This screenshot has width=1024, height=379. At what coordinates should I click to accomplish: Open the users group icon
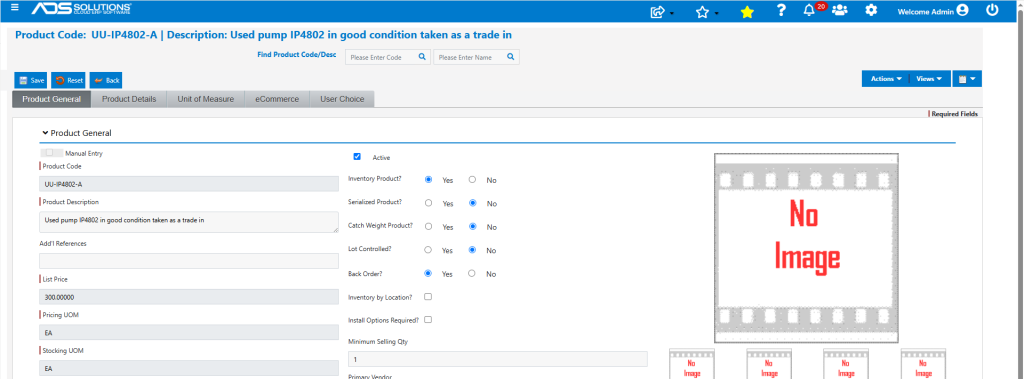coord(840,10)
